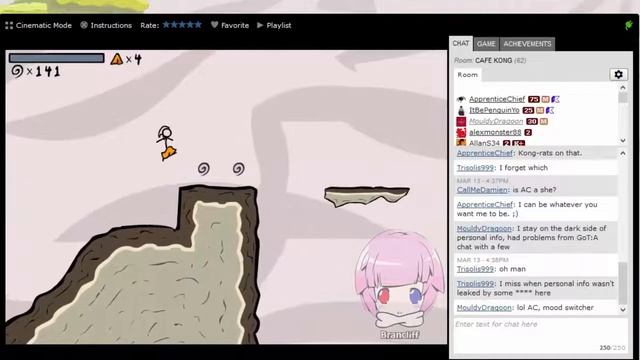Screen dimensions: 640x360
Task: Click the game health bar
Action: [x=57, y=58]
